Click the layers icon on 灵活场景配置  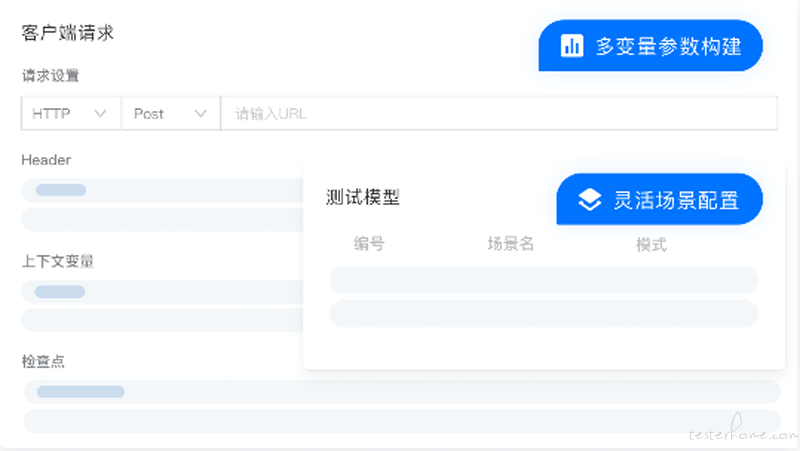[590, 199]
